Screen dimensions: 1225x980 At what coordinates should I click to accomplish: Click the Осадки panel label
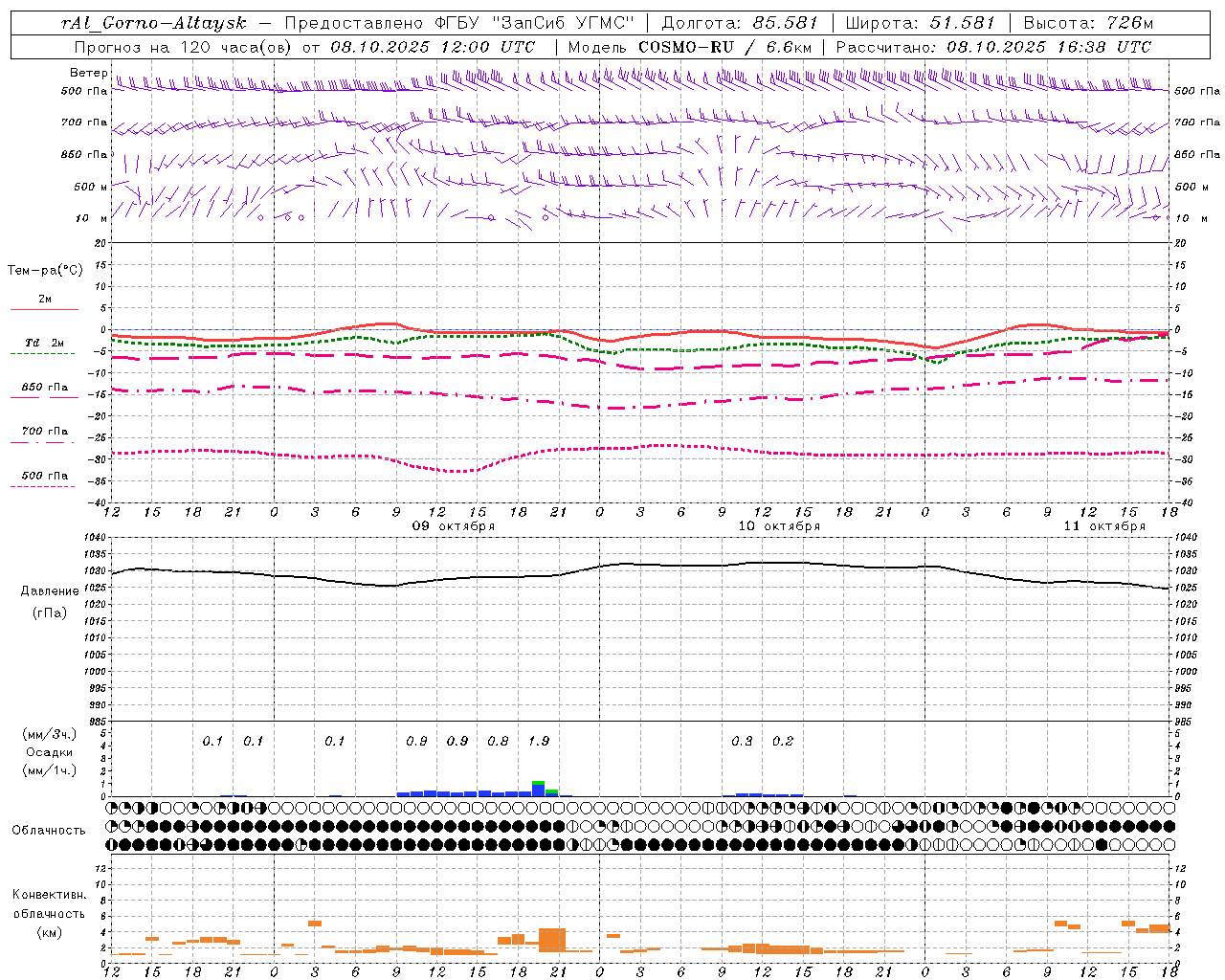(x=50, y=752)
